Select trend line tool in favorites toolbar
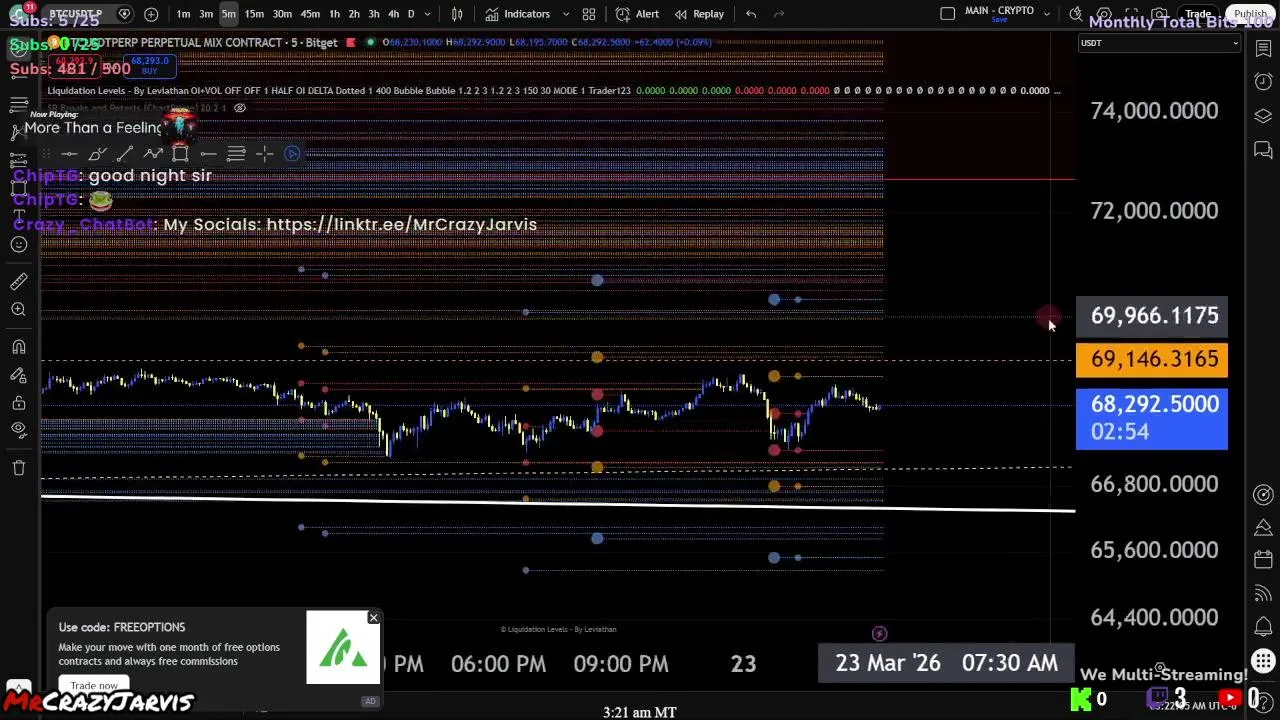This screenshot has height=720, width=1280. click(x=124, y=153)
